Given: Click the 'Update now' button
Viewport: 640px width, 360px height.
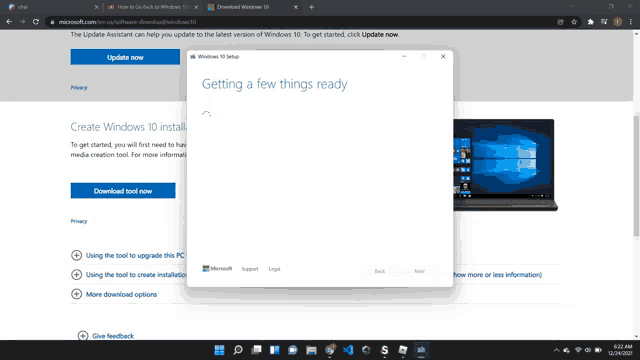Looking at the screenshot, I should [x=125, y=57].
